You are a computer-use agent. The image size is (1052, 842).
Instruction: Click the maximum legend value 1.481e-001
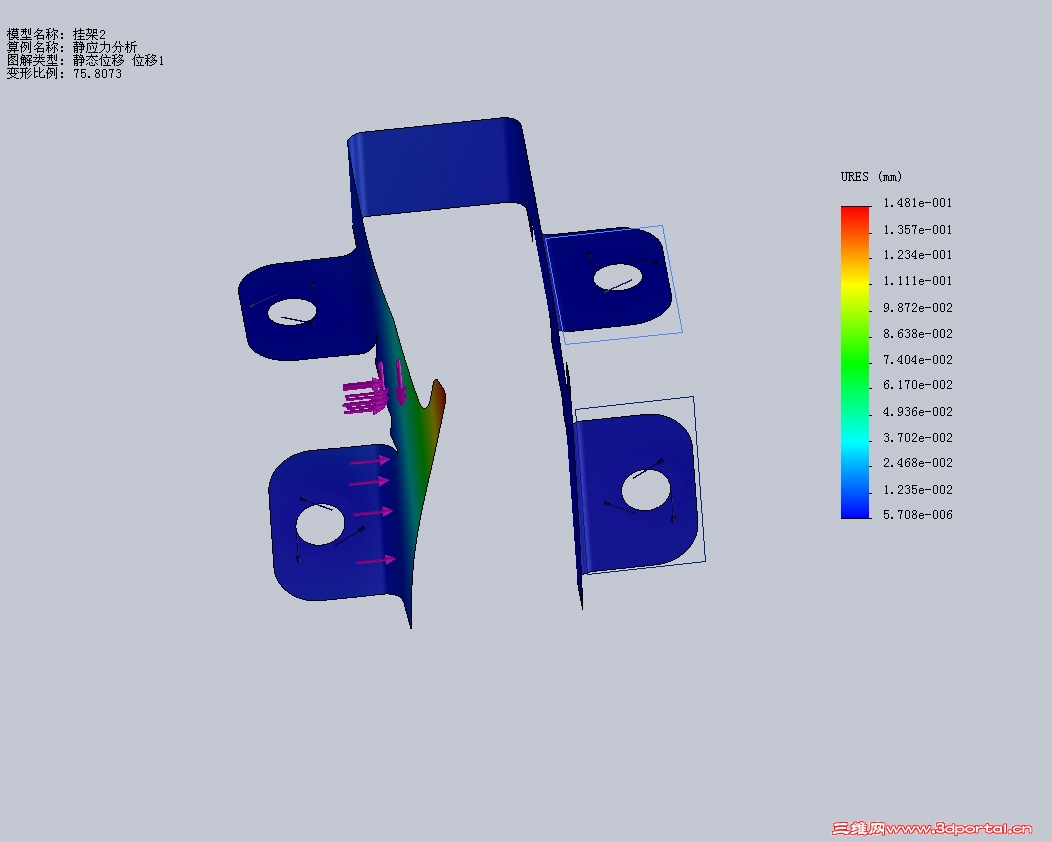(917, 203)
